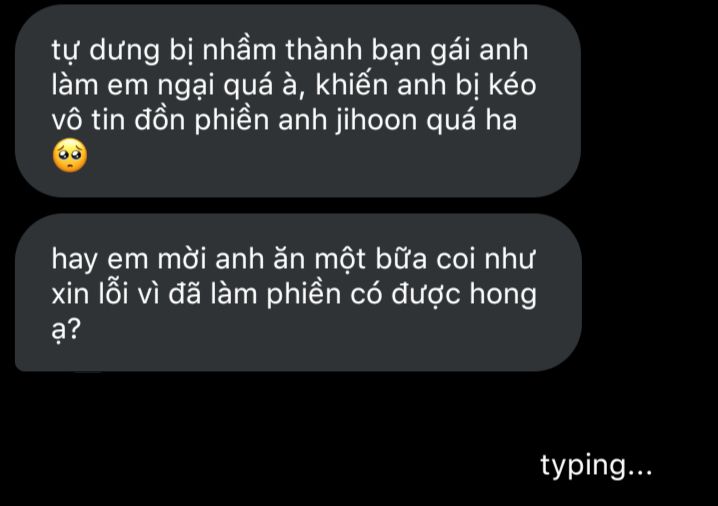718x506 pixels.
Task: Click the name 'jihoon' in the message
Action: (x=377, y=121)
